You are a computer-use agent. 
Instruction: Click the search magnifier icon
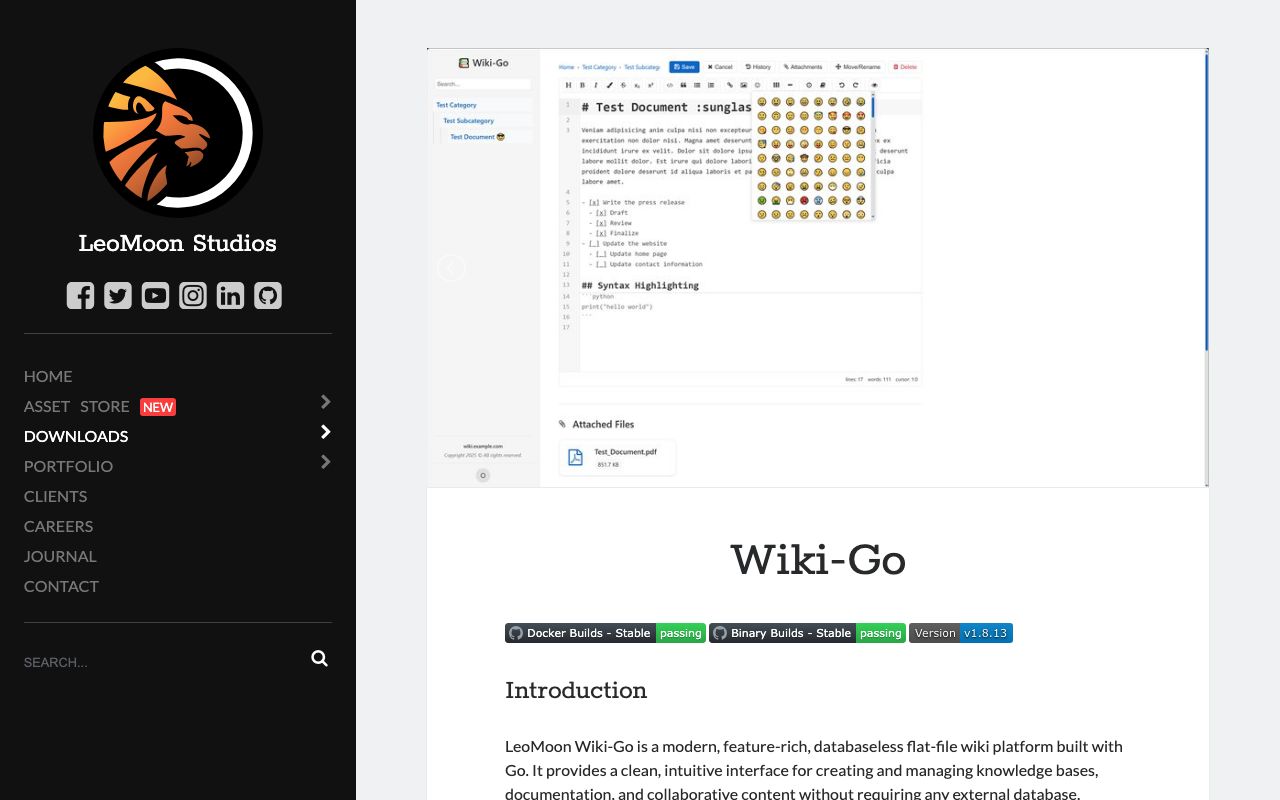(319, 658)
